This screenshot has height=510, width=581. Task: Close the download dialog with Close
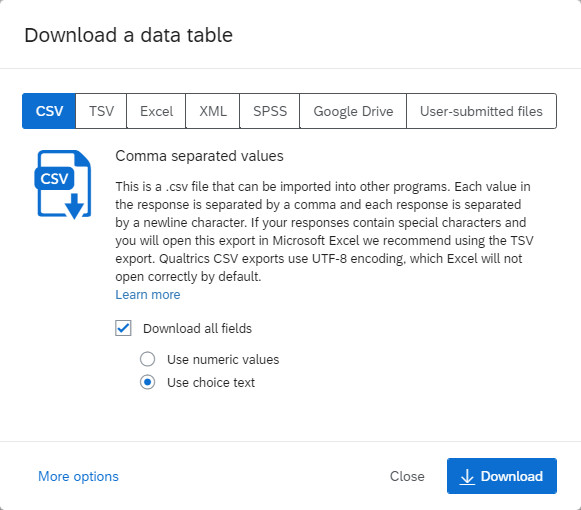[x=407, y=476]
